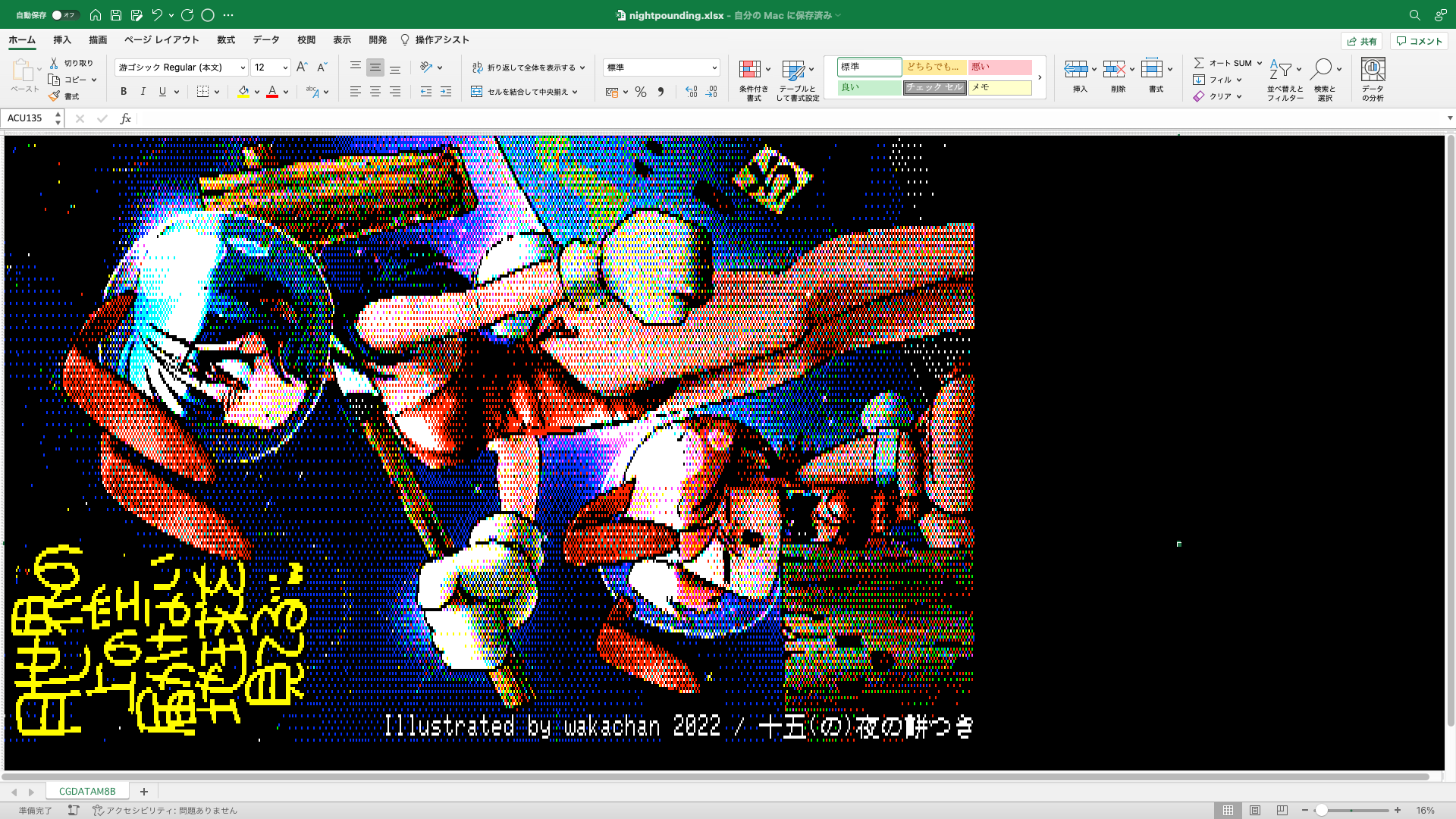Click the Redo arrow icon
Image resolution: width=1456 pixels, height=819 pixels.
[x=187, y=15]
